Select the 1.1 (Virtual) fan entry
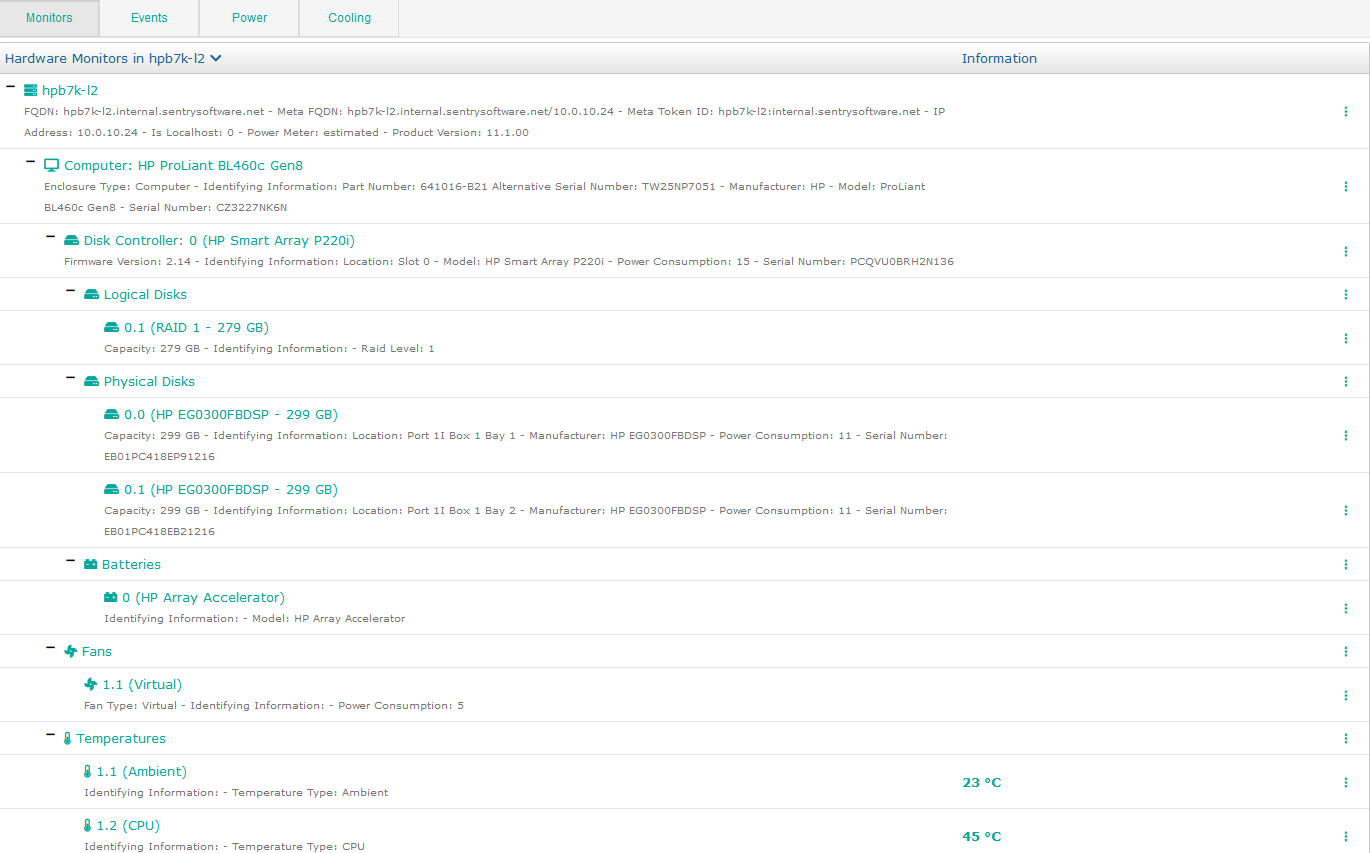The image size is (1370, 853). coord(142,684)
